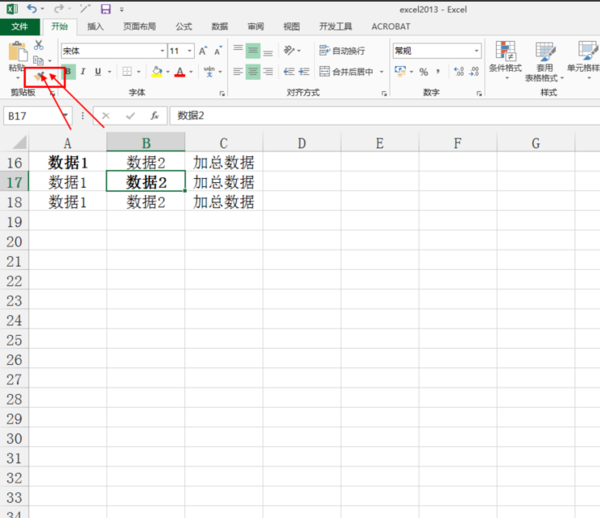
Task: Open the font group dialog launcher
Action: 222,93
